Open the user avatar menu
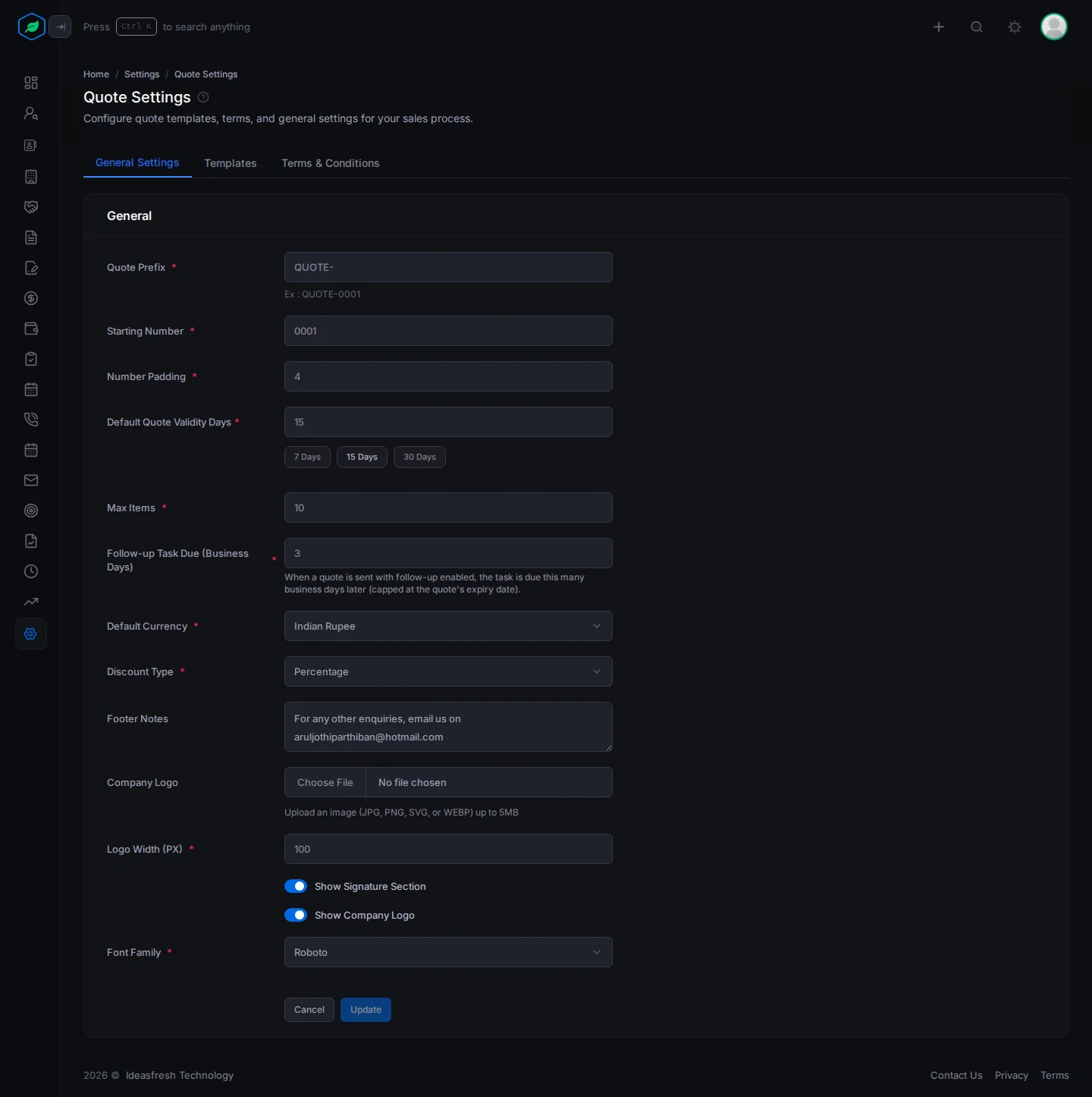1092x1097 pixels. (x=1054, y=27)
